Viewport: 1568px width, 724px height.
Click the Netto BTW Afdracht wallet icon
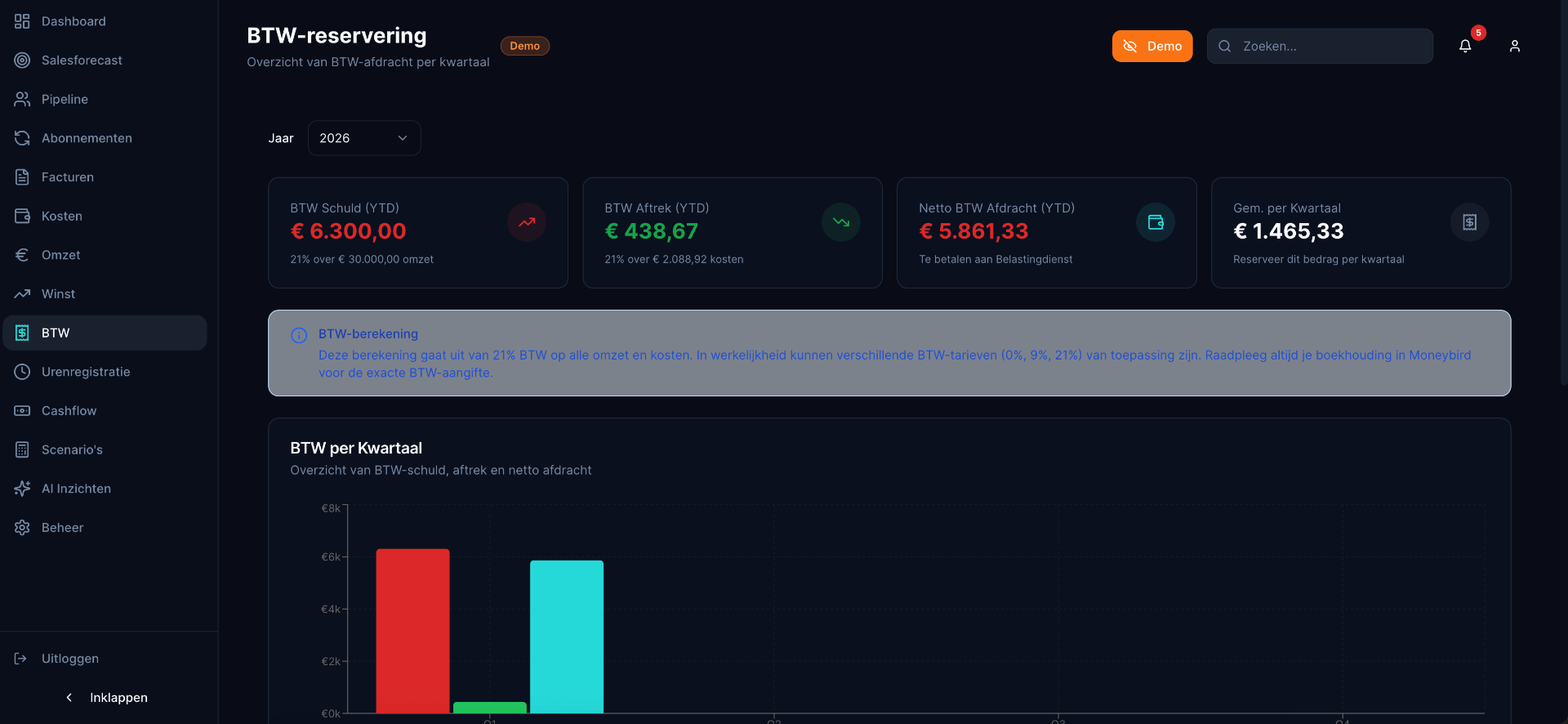click(1156, 222)
